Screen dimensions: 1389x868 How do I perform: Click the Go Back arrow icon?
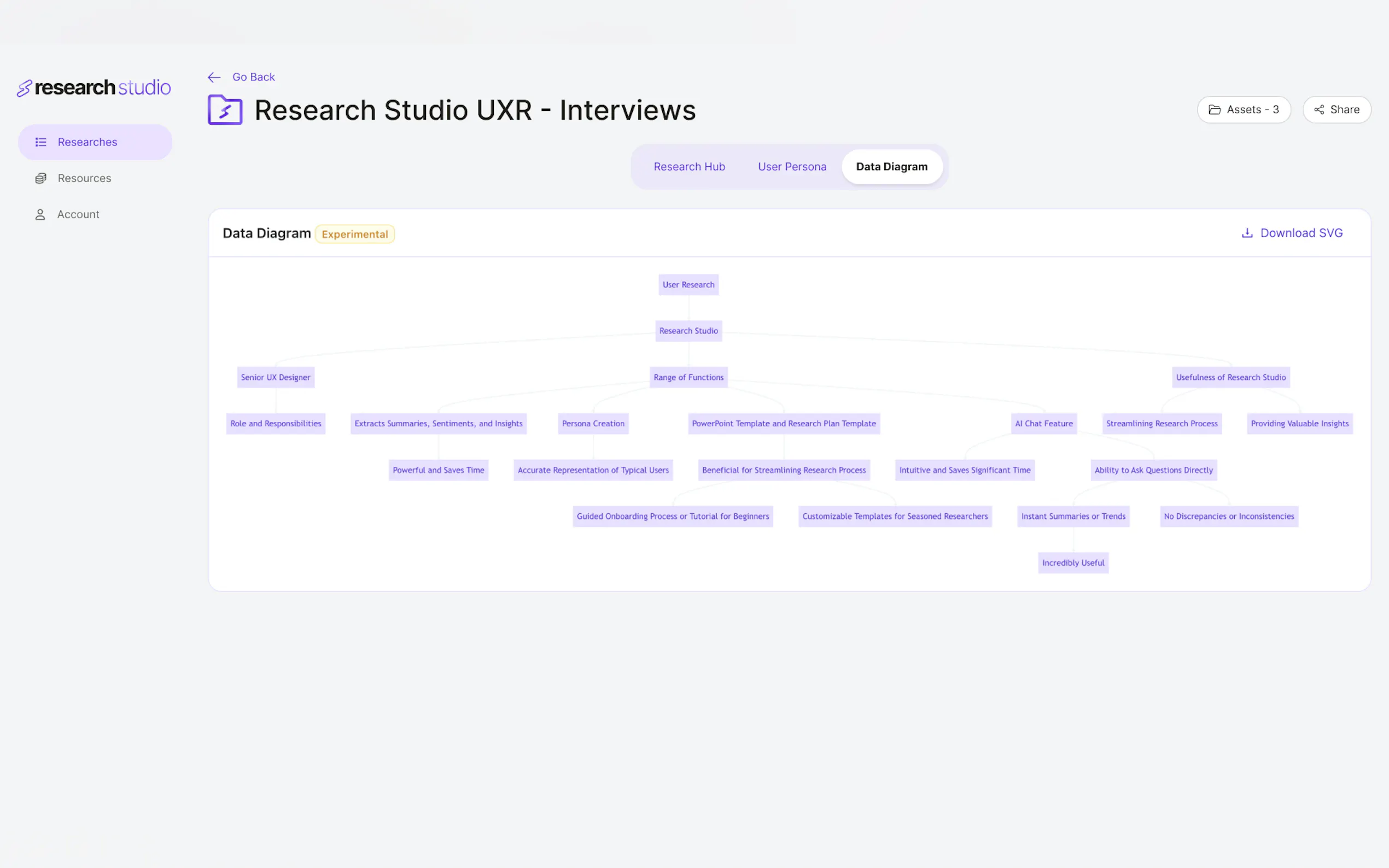[214, 78]
